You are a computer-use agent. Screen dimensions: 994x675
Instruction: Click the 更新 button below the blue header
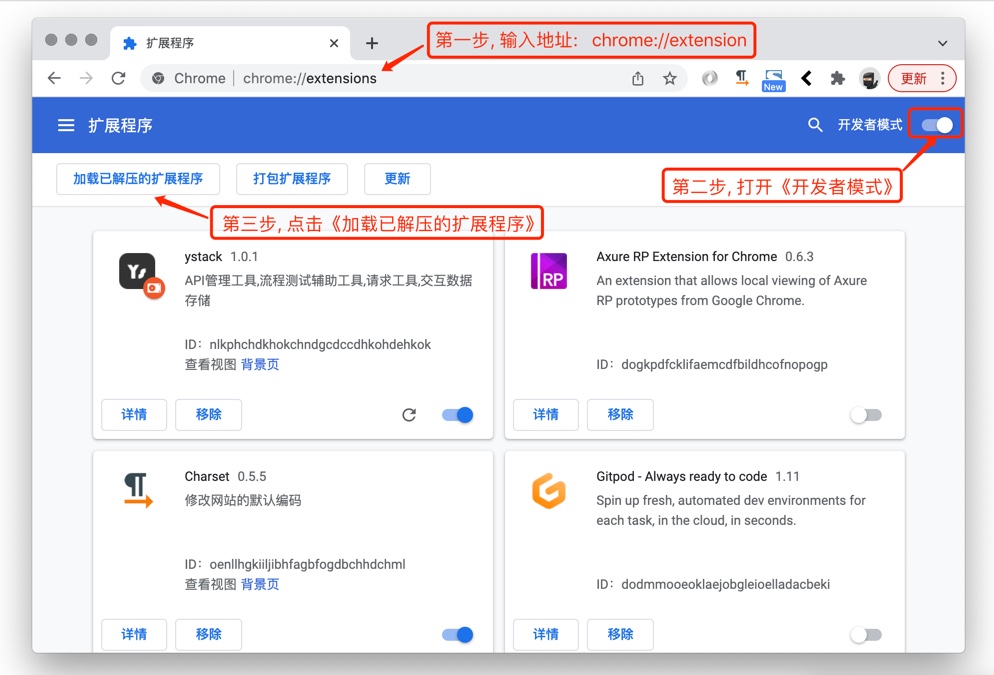pyautogui.click(x=397, y=179)
